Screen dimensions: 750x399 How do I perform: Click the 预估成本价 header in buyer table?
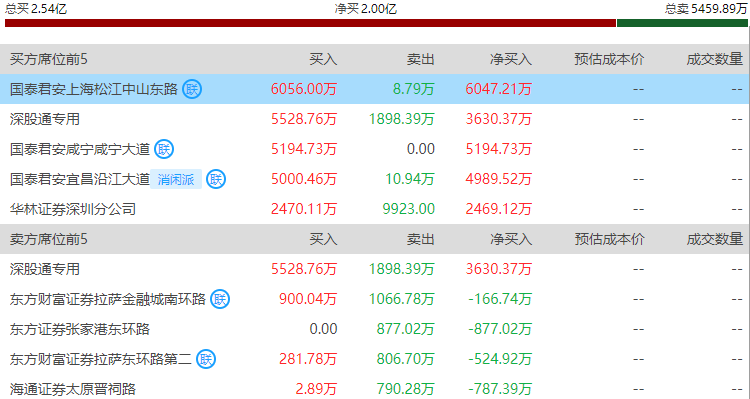609,59
